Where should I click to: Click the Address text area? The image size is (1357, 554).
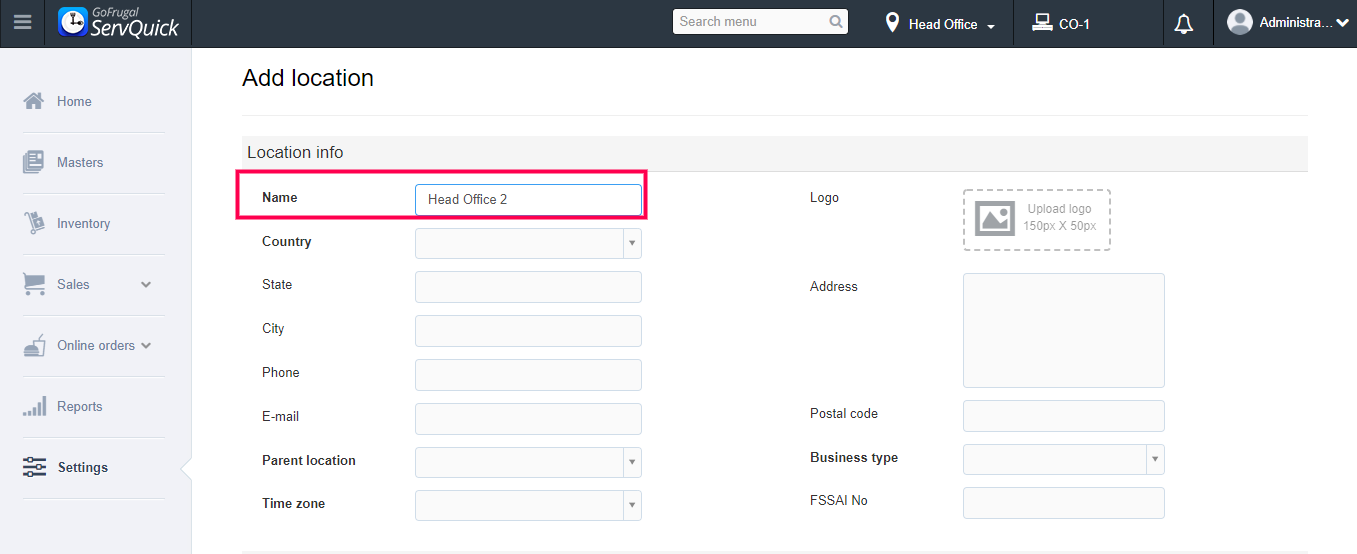coord(1063,330)
